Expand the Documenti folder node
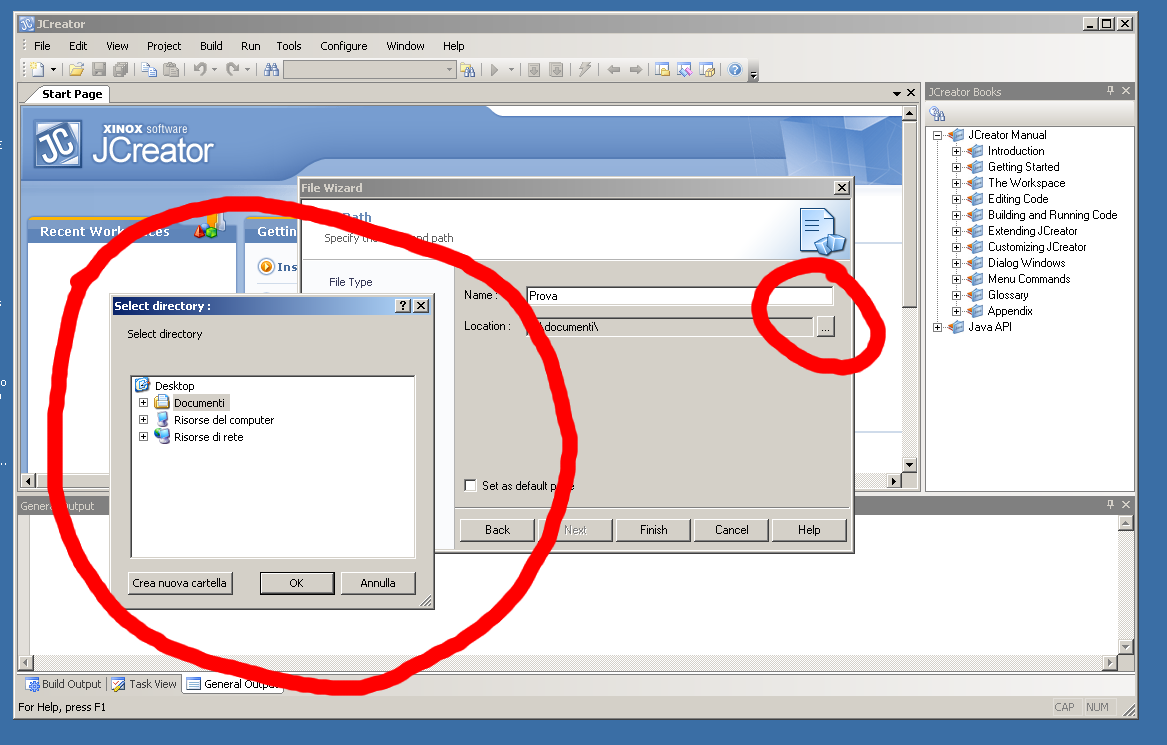Image resolution: width=1167 pixels, height=745 pixels. (143, 403)
